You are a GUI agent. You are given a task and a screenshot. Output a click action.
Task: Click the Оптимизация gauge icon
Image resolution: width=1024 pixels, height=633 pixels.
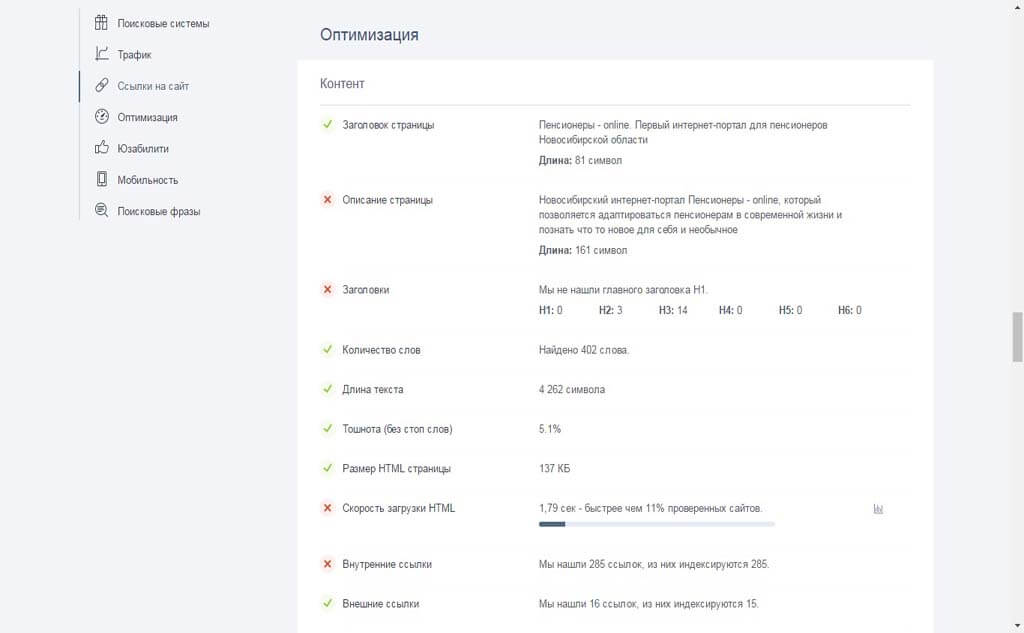point(101,117)
